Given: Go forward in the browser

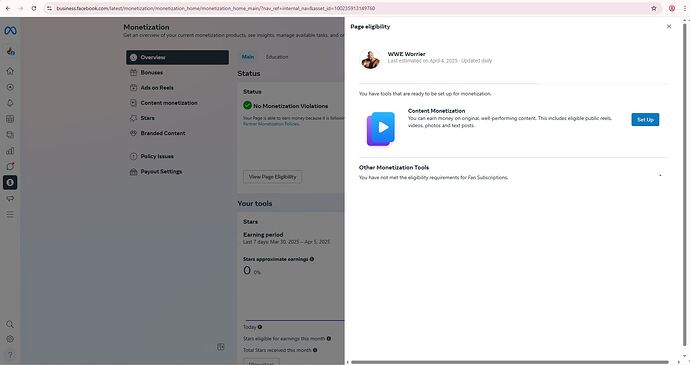Looking at the screenshot, I should (x=21, y=8).
